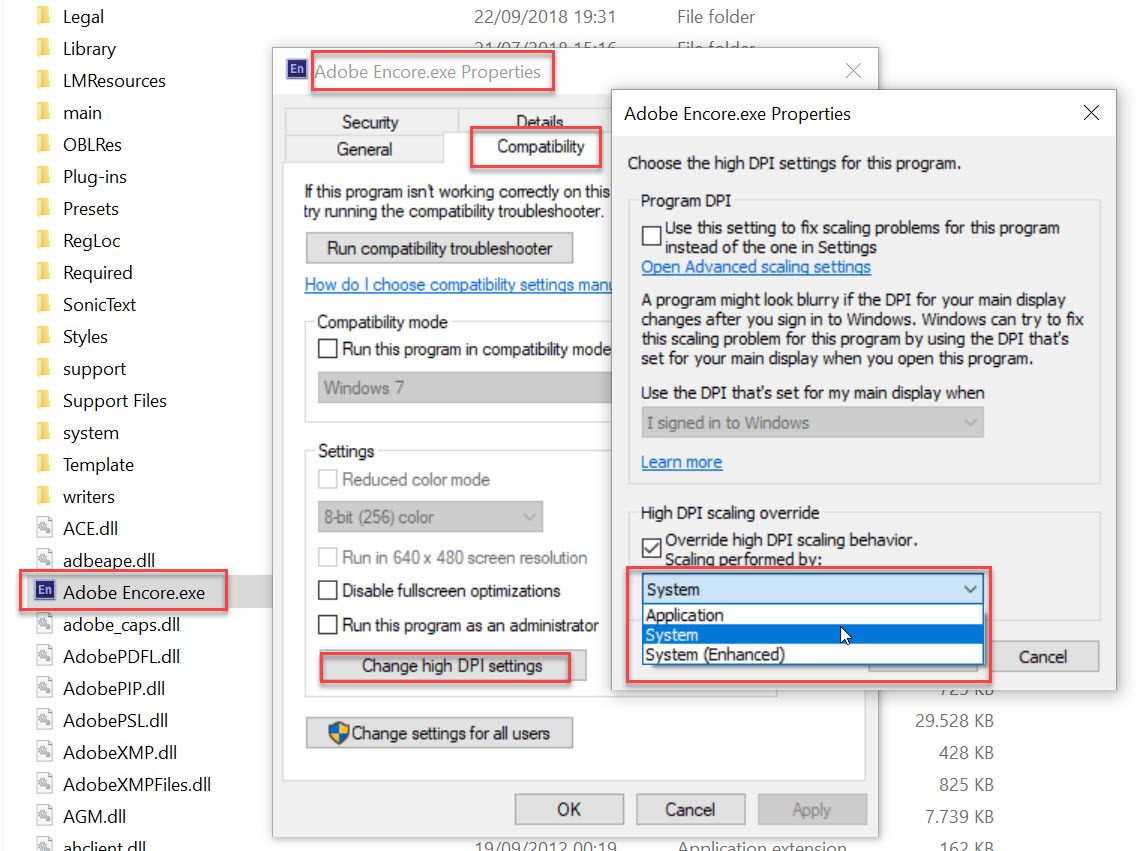This screenshot has width=1147, height=851.
Task: Click the AdobeXMP.dll file icon
Action: tap(44, 753)
